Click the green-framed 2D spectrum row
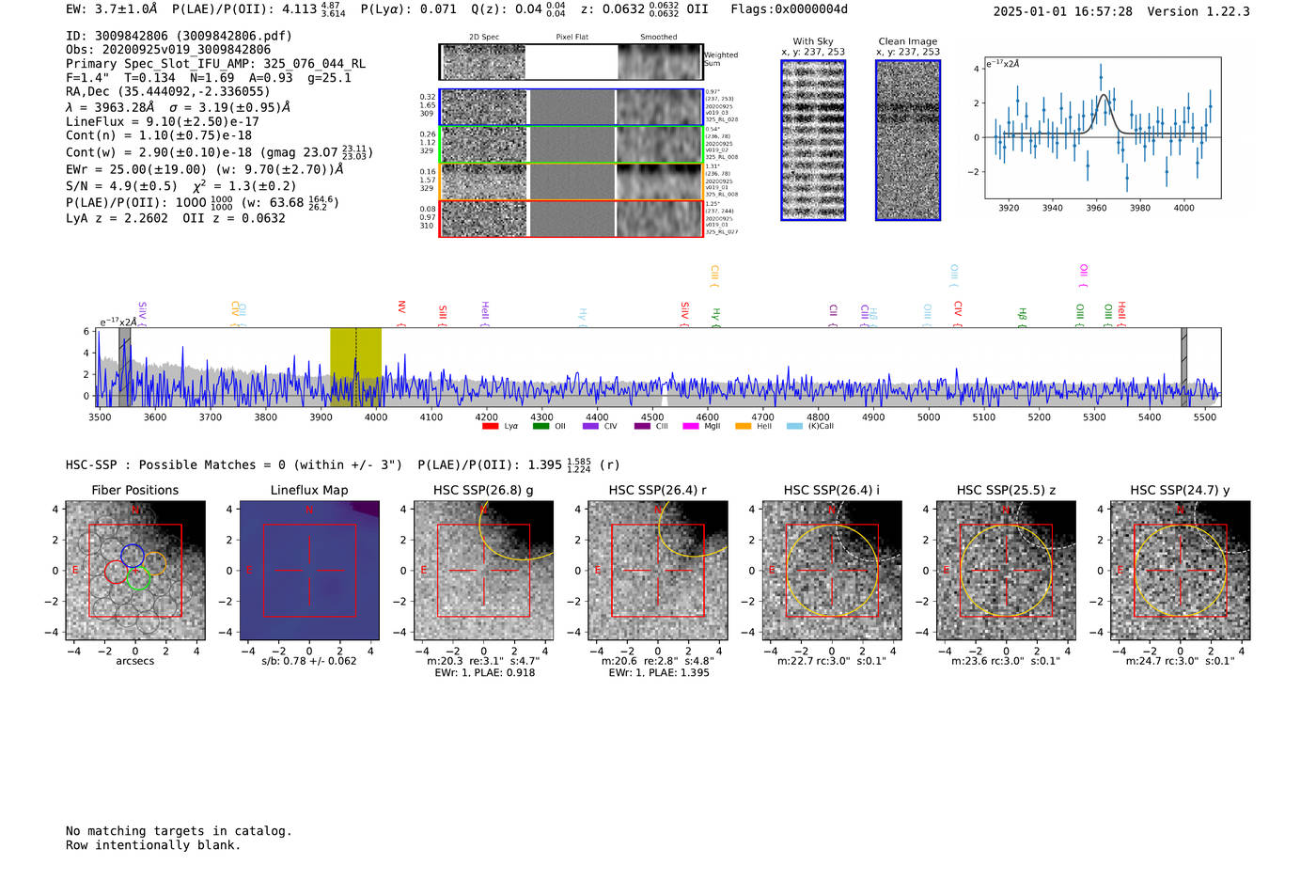 pos(571,145)
